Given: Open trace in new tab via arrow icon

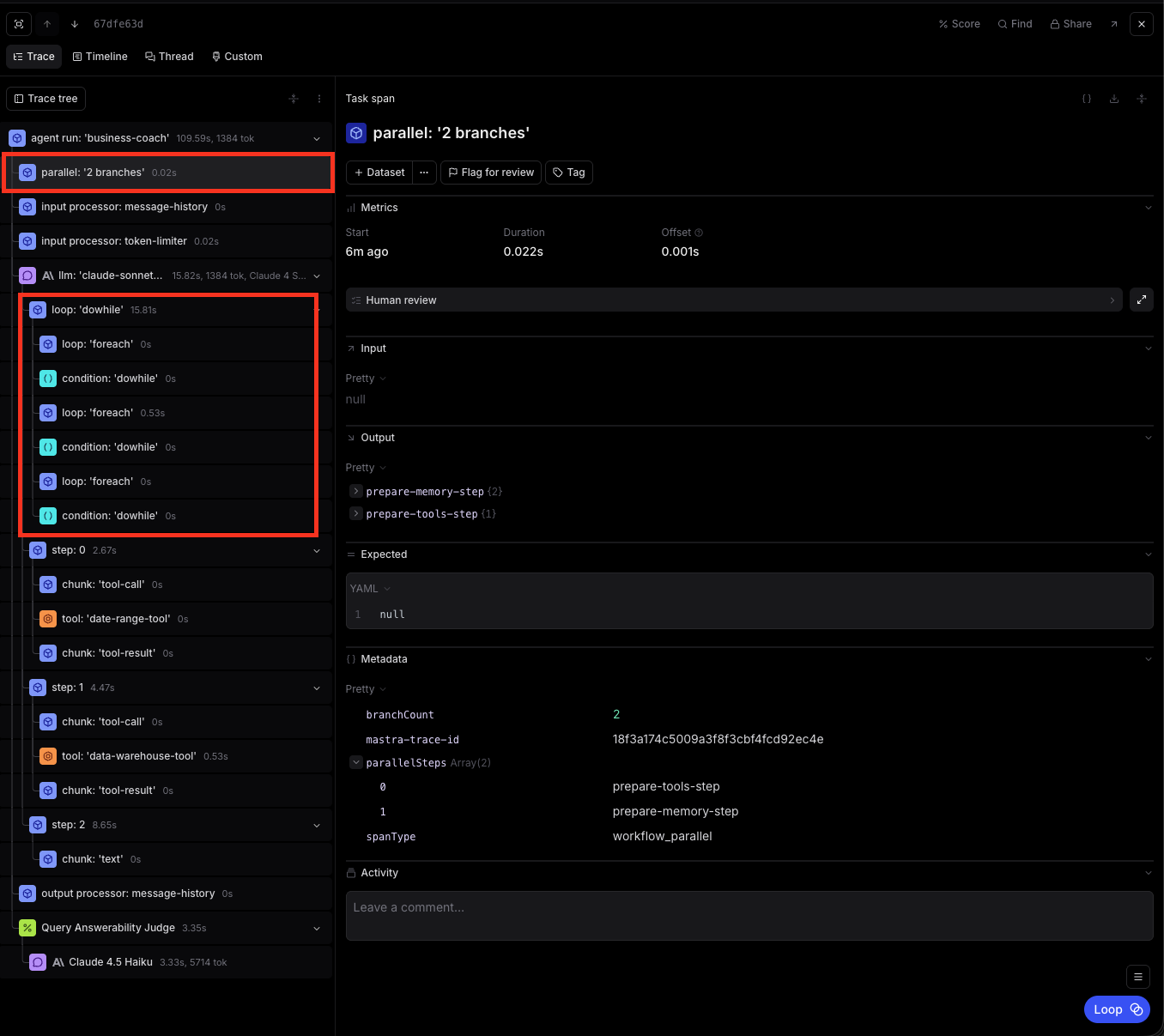Looking at the screenshot, I should (x=1114, y=24).
